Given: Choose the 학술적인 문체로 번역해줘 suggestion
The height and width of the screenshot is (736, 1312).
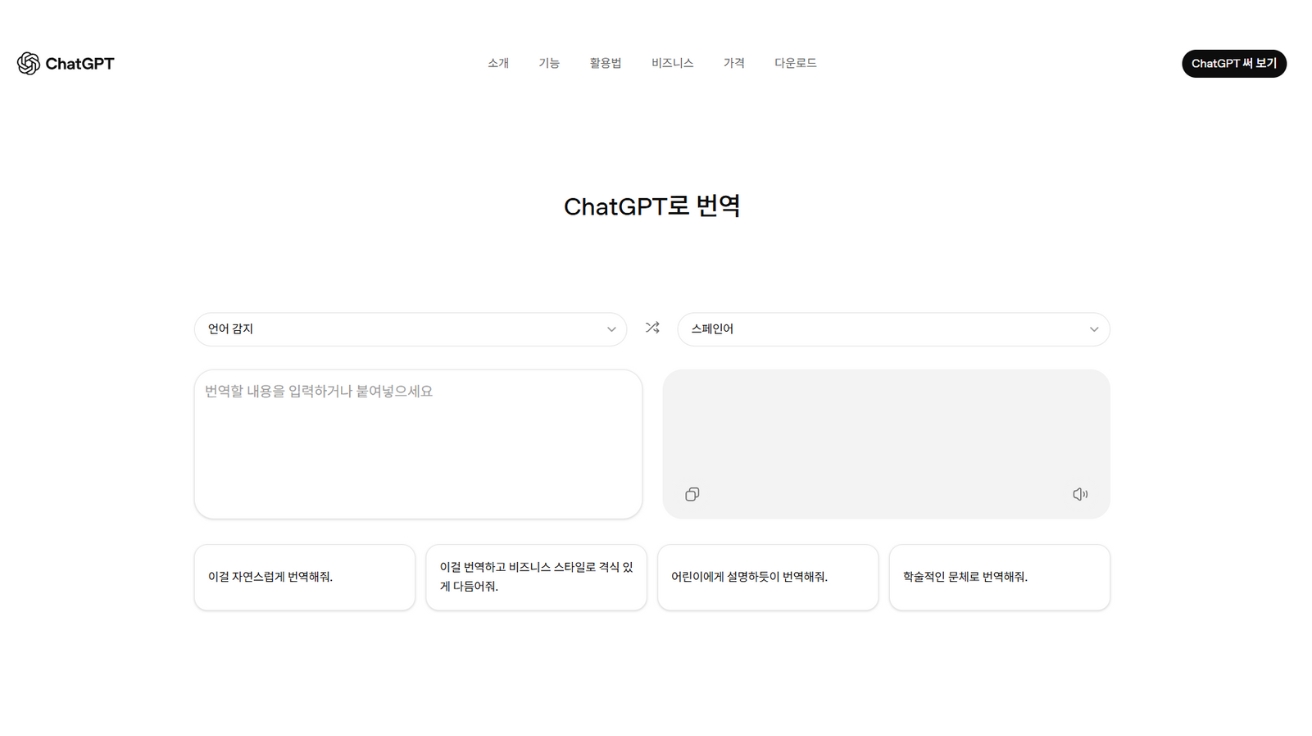Looking at the screenshot, I should click(x=999, y=578).
